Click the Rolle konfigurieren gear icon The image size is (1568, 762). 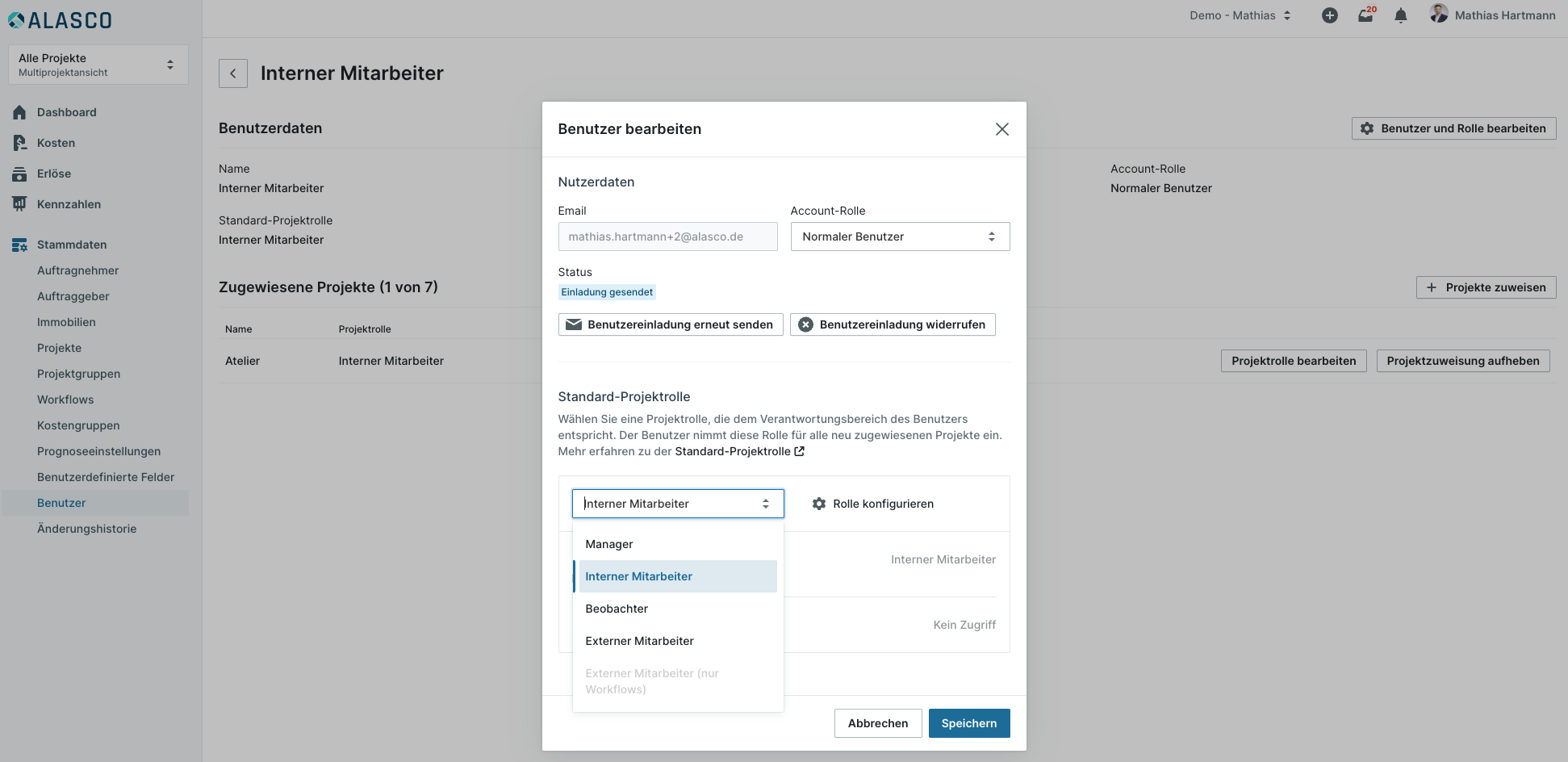click(x=819, y=504)
